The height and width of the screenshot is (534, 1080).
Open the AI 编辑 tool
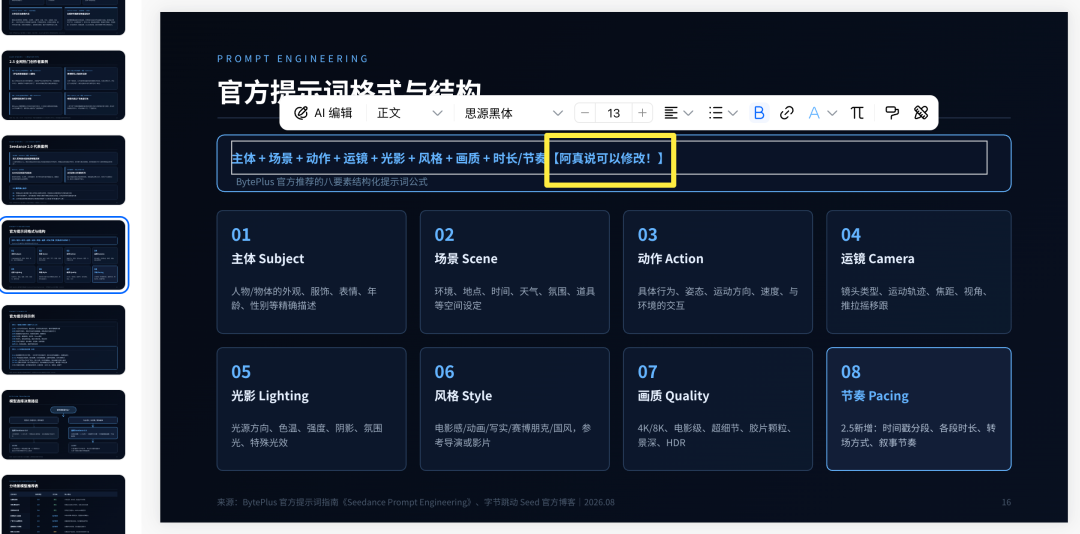pyautogui.click(x=323, y=113)
